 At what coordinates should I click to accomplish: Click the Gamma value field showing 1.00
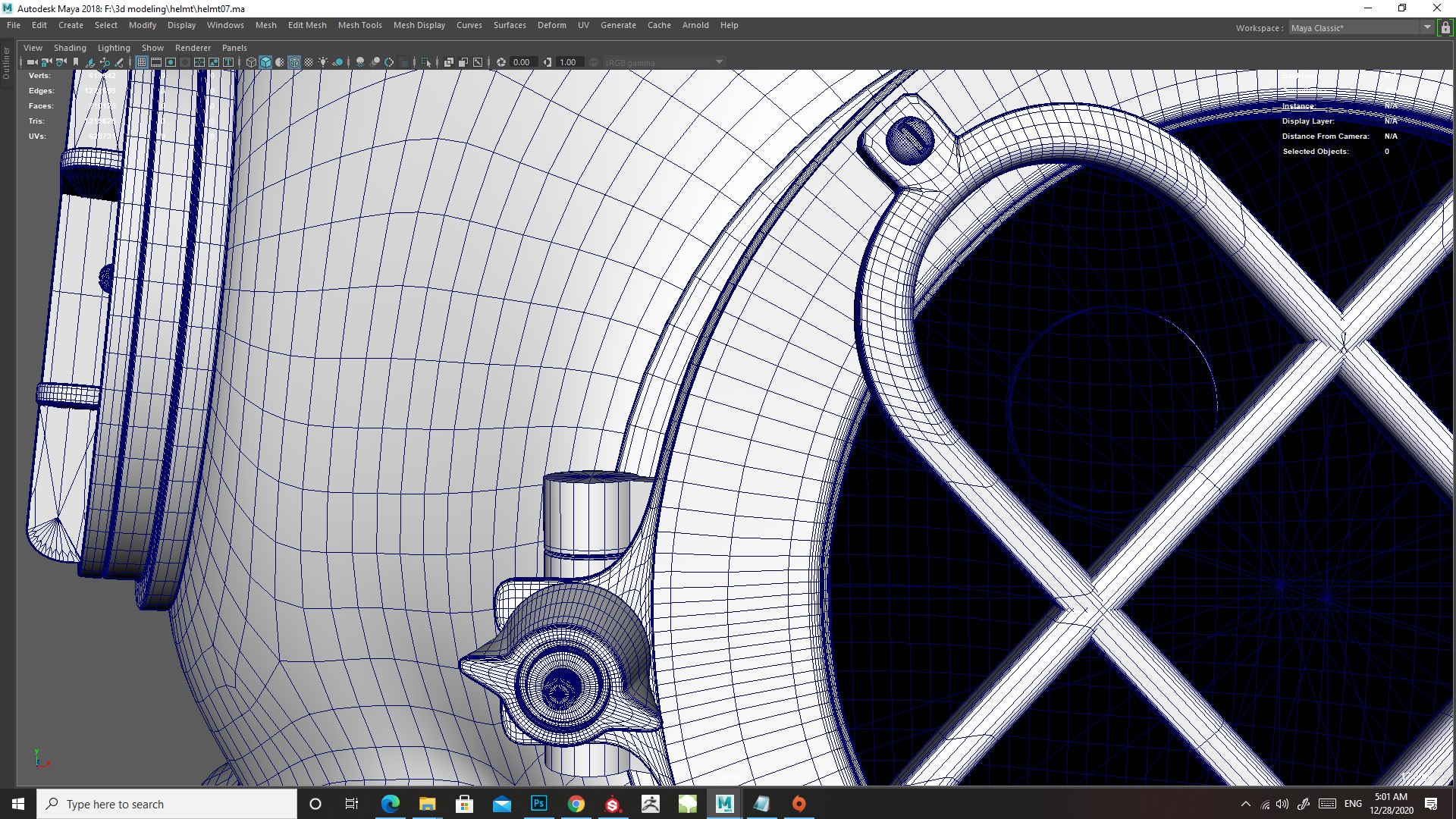[570, 62]
